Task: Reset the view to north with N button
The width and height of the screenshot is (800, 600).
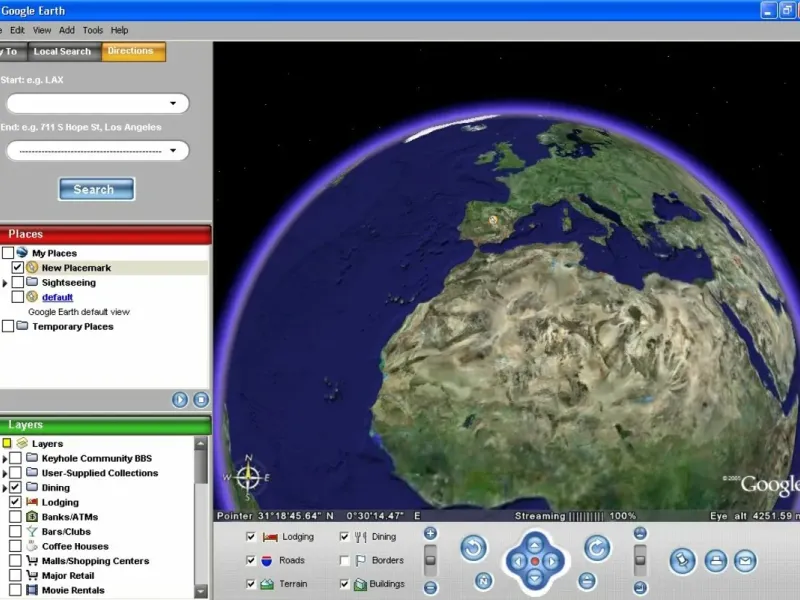Action: pos(484,581)
